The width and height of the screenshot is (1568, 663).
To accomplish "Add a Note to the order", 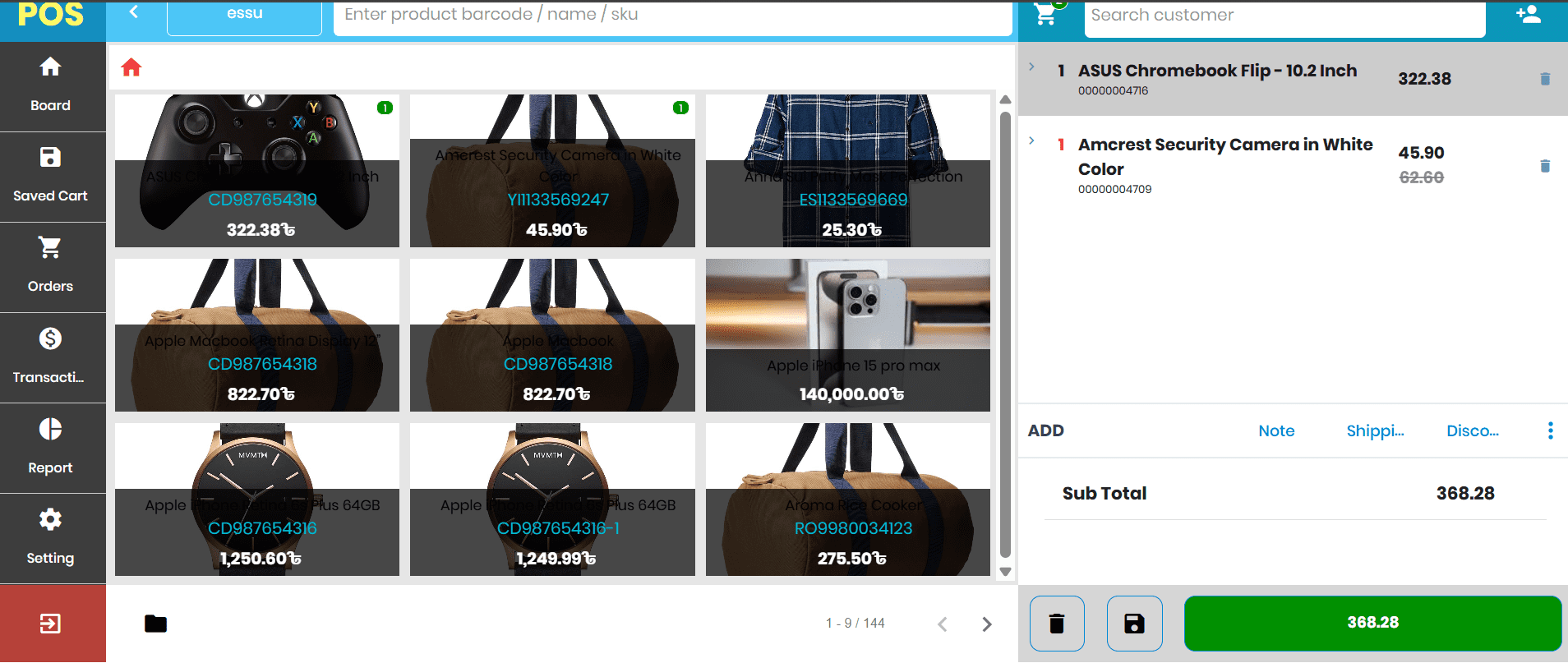I will 1275,430.
